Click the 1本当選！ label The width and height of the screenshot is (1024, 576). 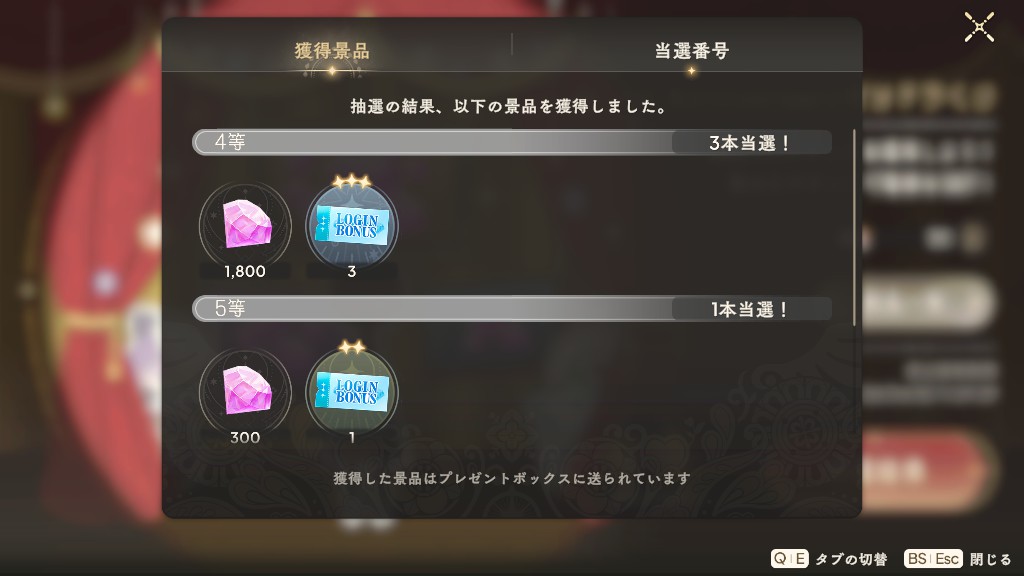click(x=749, y=309)
